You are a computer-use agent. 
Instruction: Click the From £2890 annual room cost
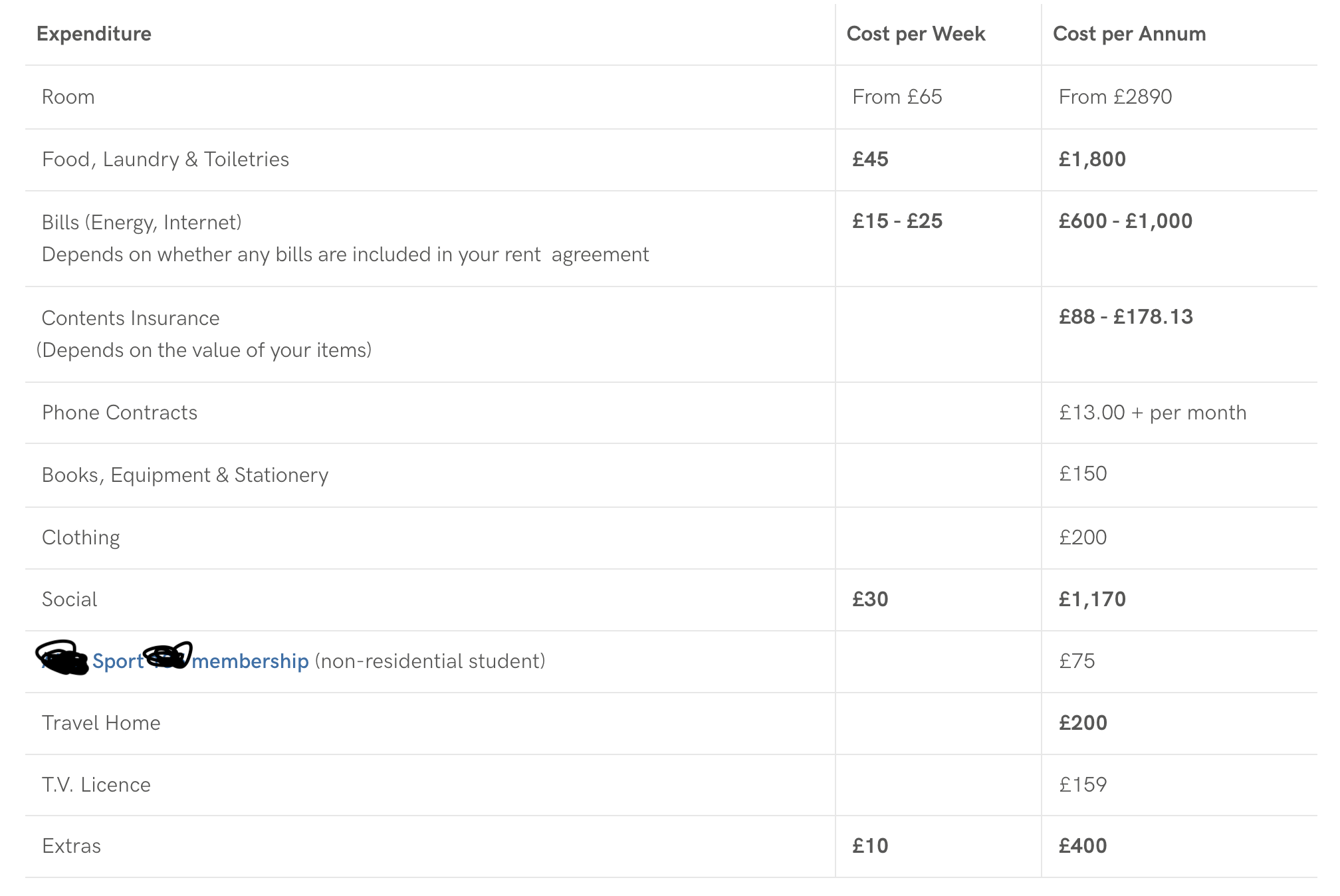1115,97
